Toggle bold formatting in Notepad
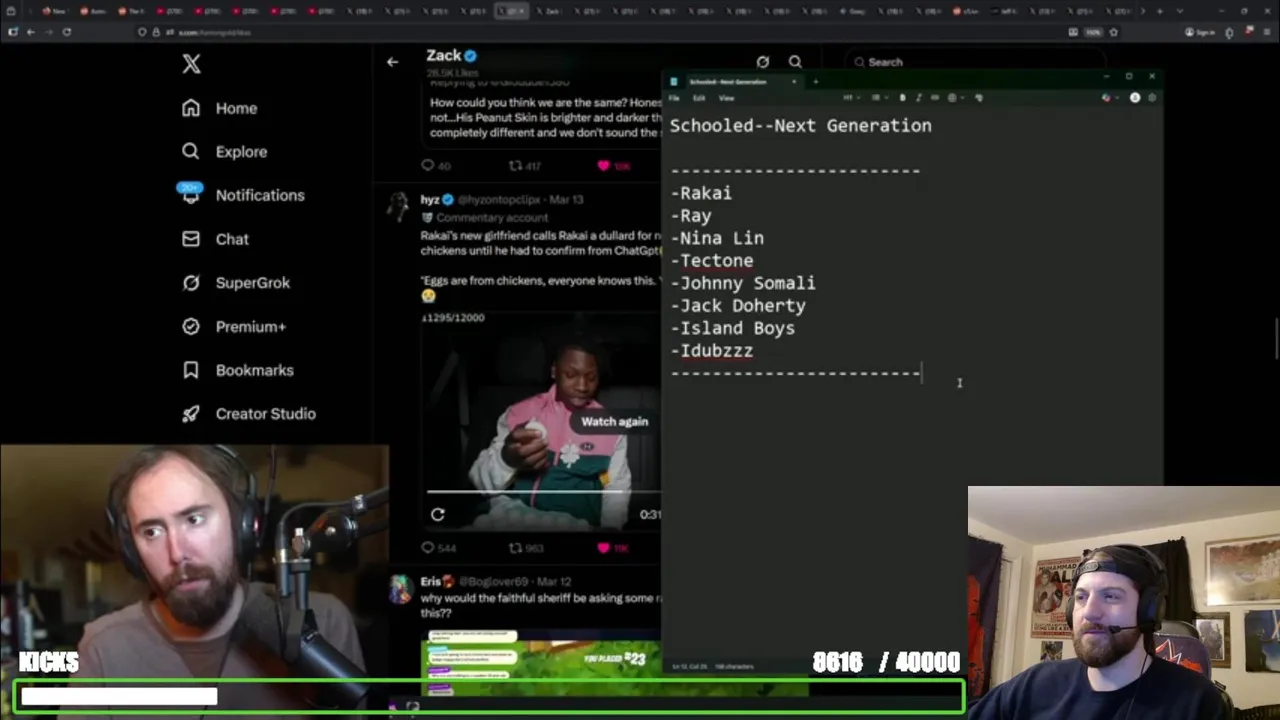This screenshot has width=1280, height=720. (x=903, y=98)
